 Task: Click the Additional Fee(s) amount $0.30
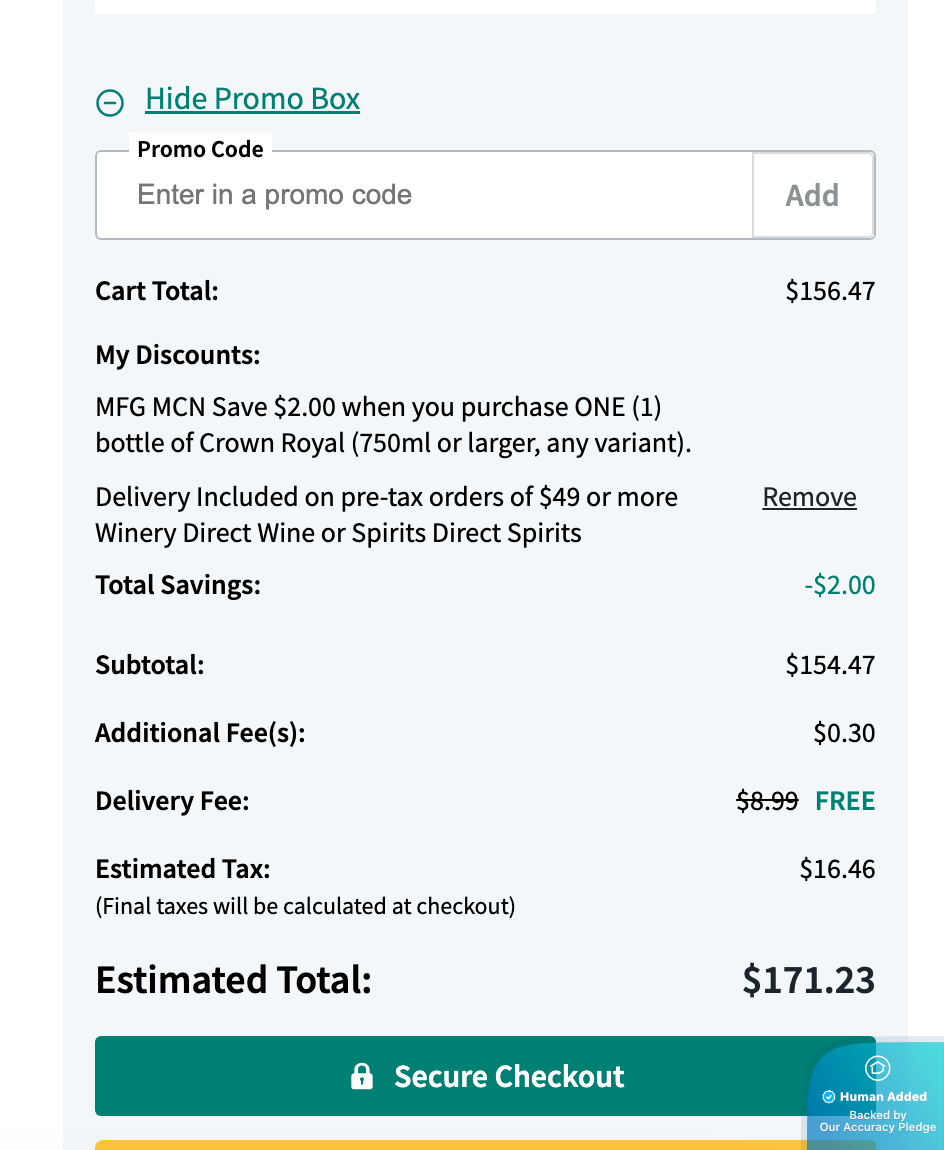[x=844, y=733]
